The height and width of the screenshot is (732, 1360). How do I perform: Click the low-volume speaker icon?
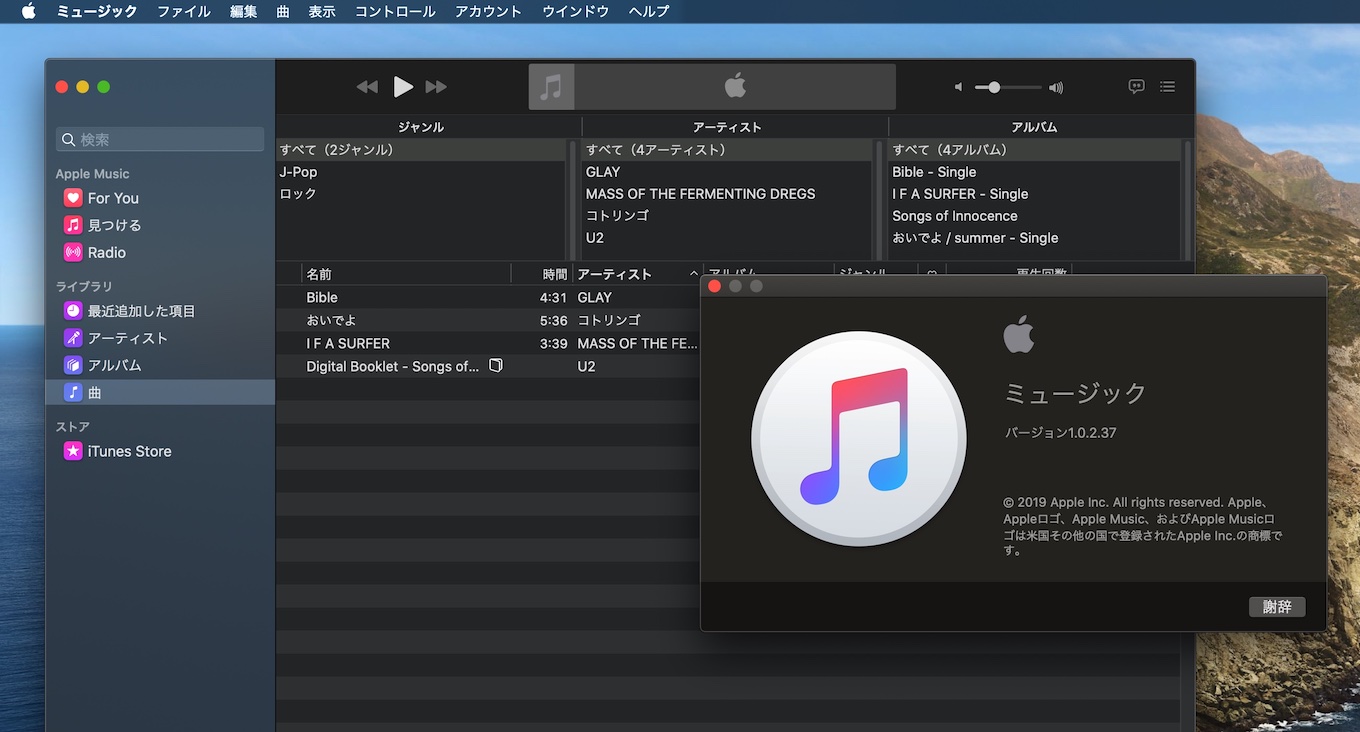pyautogui.click(x=958, y=87)
